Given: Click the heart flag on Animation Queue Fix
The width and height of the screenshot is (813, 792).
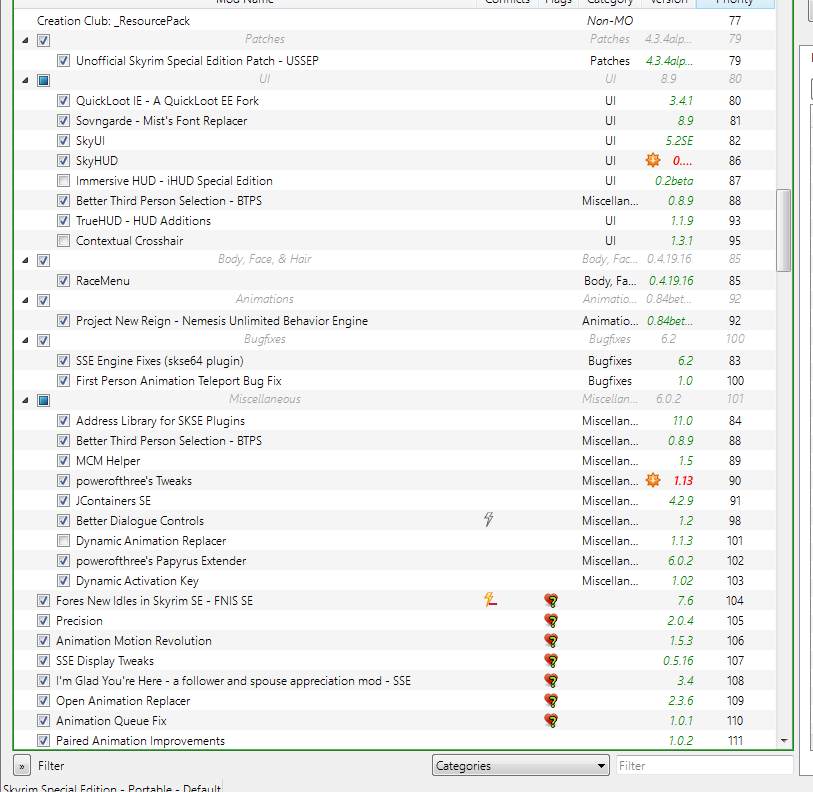Looking at the screenshot, I should (x=551, y=720).
